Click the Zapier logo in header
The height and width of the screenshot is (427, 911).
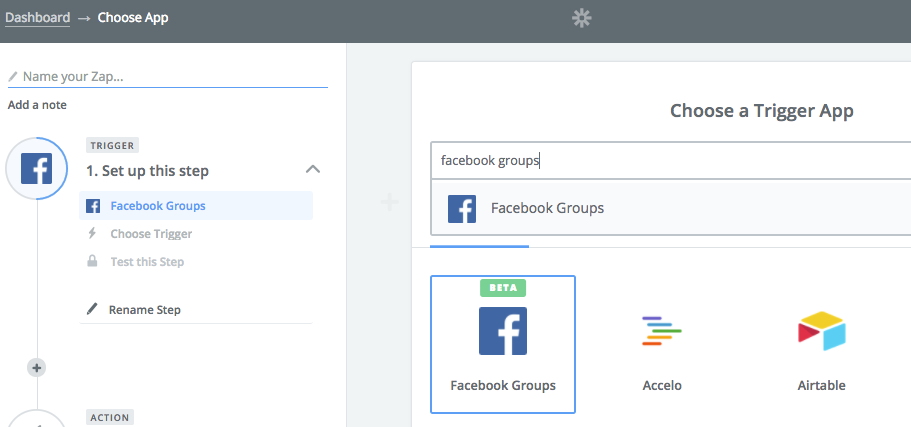(581, 19)
